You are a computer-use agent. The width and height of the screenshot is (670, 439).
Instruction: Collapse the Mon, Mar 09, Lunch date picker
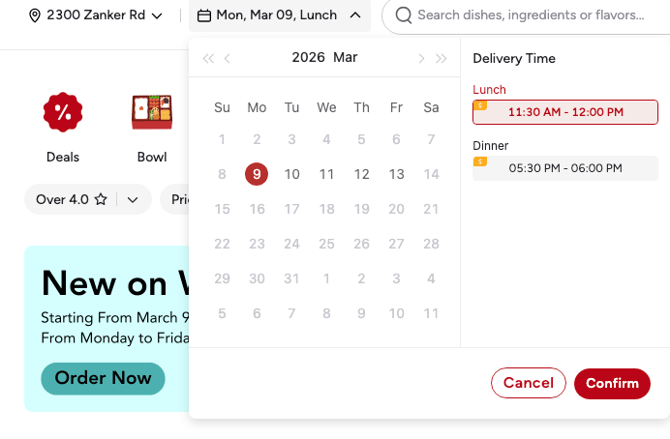(355, 16)
